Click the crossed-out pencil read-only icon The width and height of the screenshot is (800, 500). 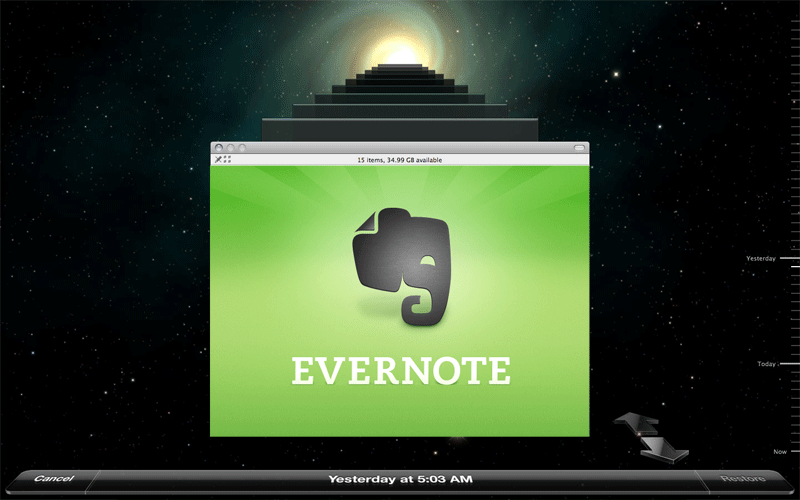point(218,160)
